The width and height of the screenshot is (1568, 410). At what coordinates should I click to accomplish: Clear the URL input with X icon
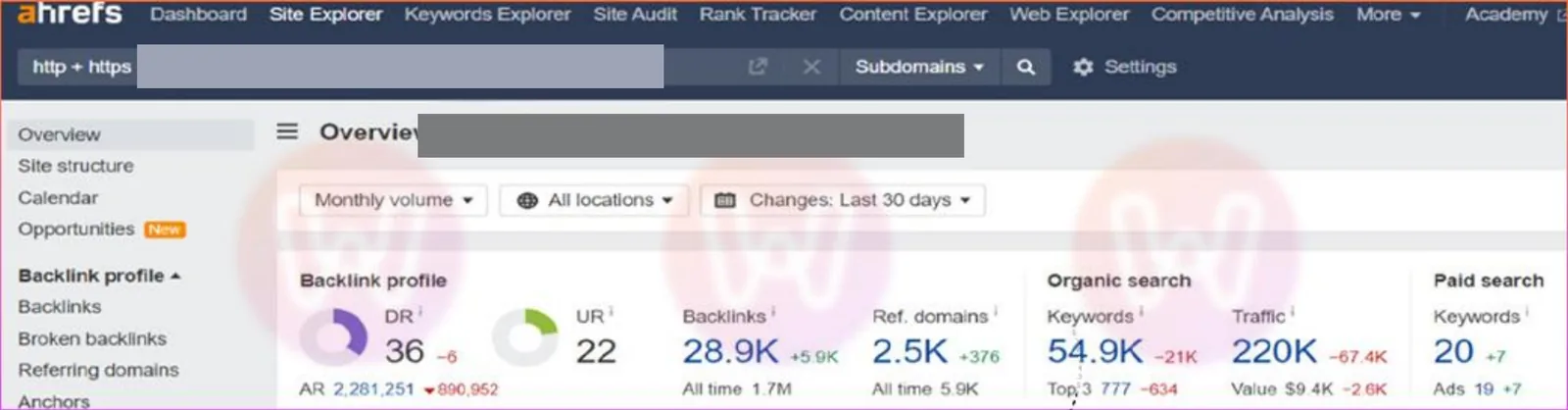(x=811, y=67)
